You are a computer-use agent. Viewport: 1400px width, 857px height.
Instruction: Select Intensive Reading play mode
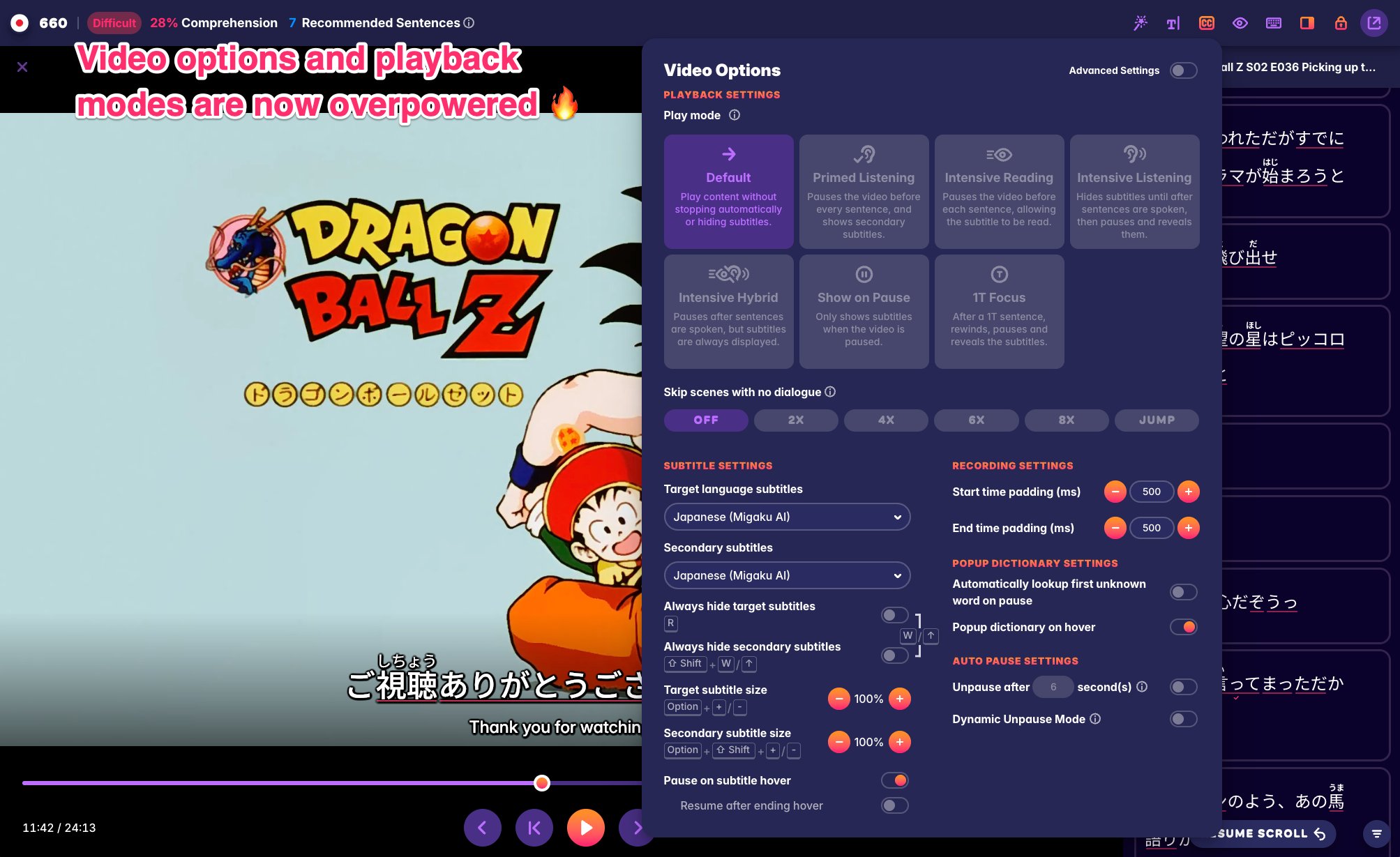pos(999,192)
